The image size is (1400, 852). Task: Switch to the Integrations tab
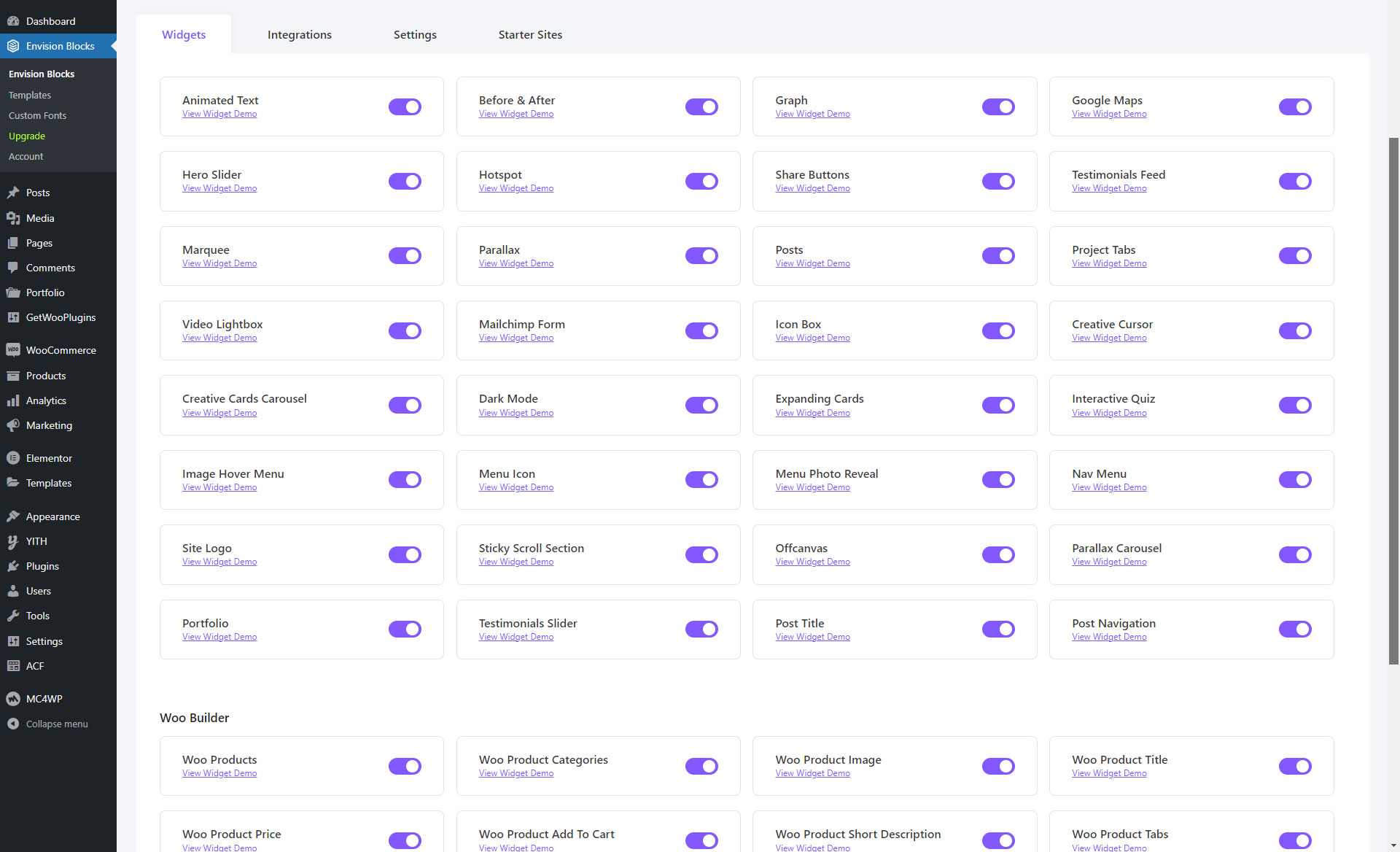[x=300, y=34]
